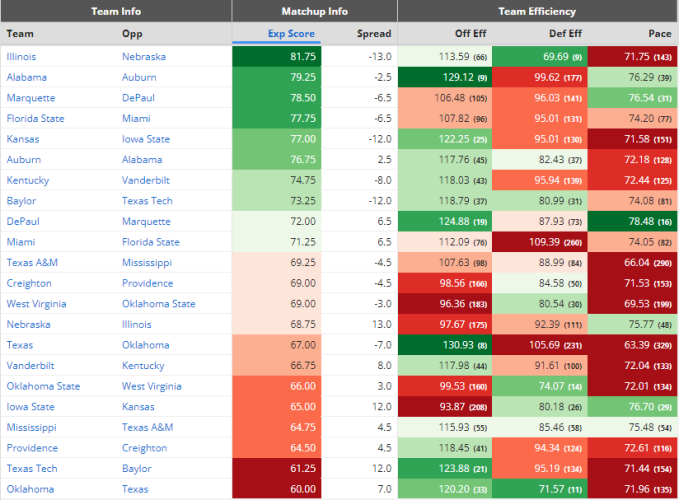Select the 93.87 offensive efficiency cell

(x=445, y=406)
